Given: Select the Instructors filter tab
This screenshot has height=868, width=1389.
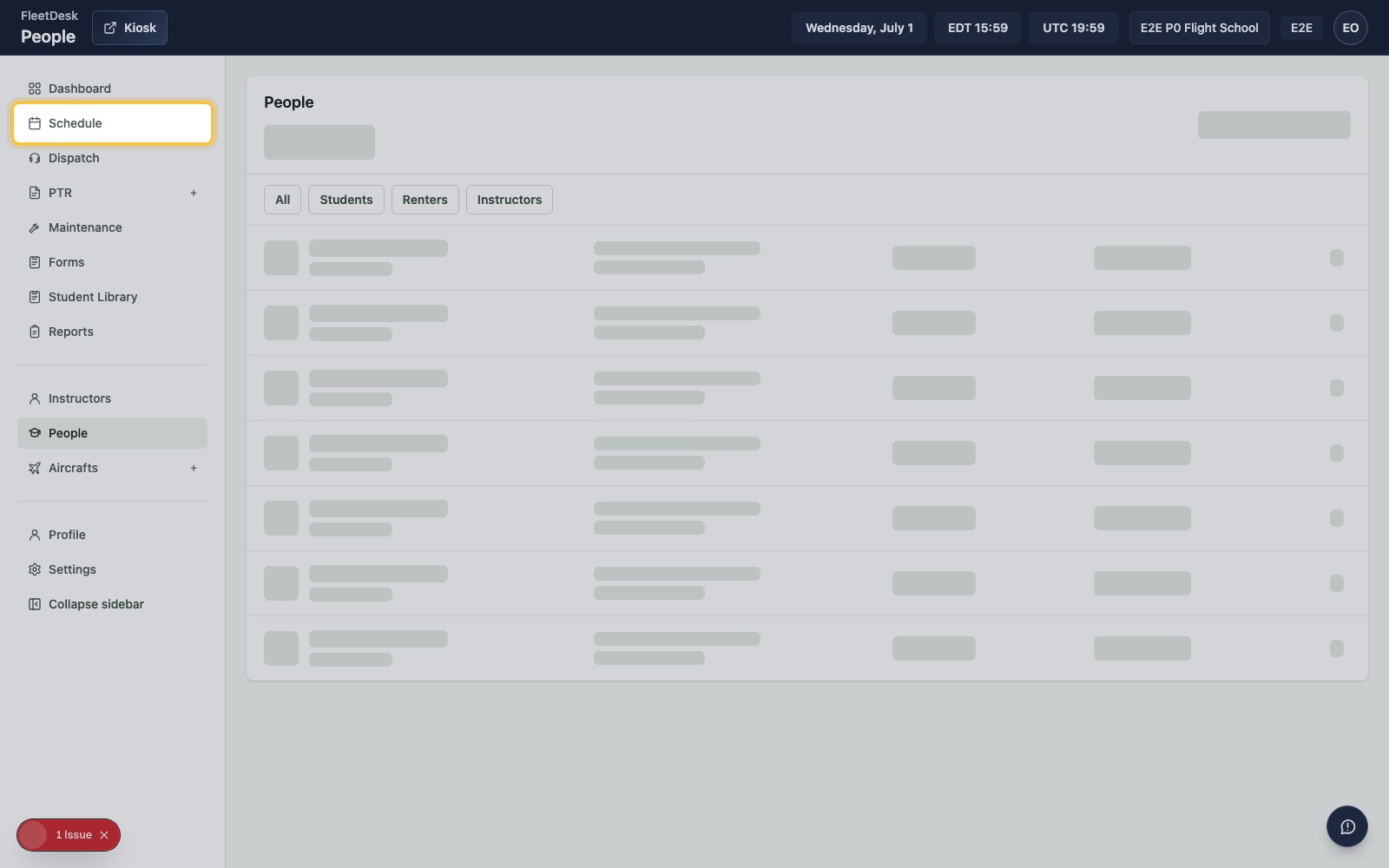Looking at the screenshot, I should (510, 200).
